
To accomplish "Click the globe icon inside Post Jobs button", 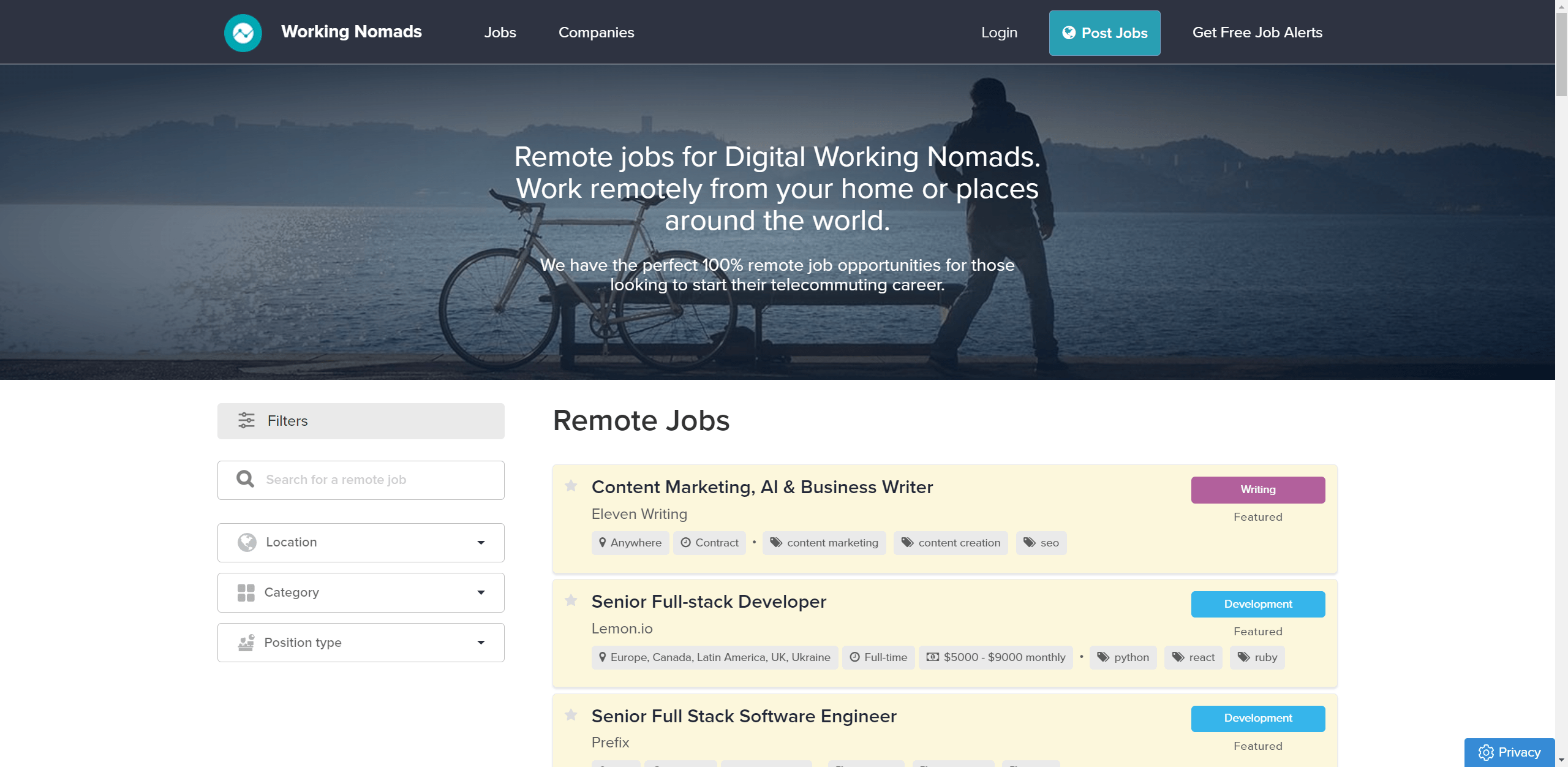I will [x=1069, y=33].
